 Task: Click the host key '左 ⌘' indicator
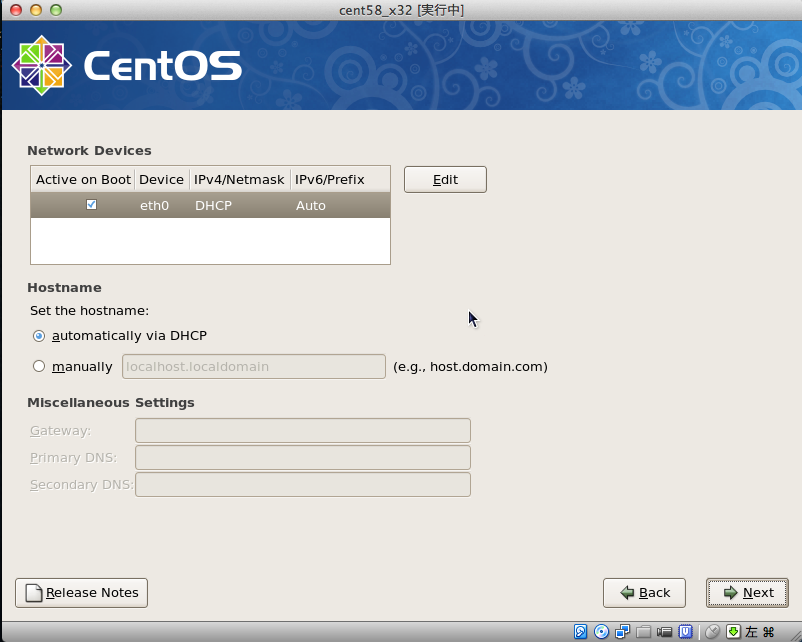(760, 632)
